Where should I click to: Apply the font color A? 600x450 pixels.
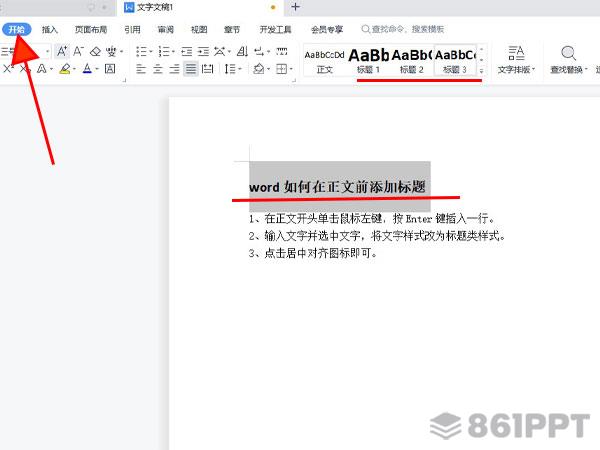point(87,69)
